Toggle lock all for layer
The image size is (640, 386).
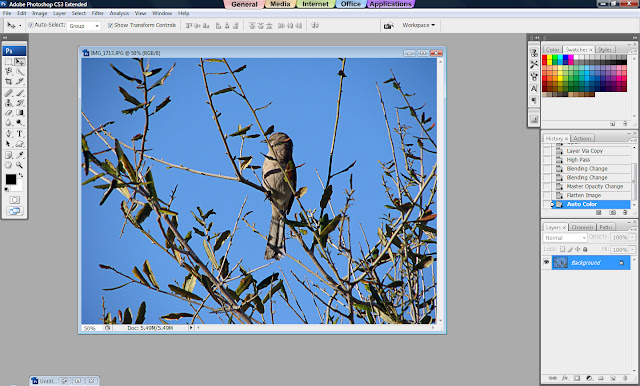click(x=585, y=249)
